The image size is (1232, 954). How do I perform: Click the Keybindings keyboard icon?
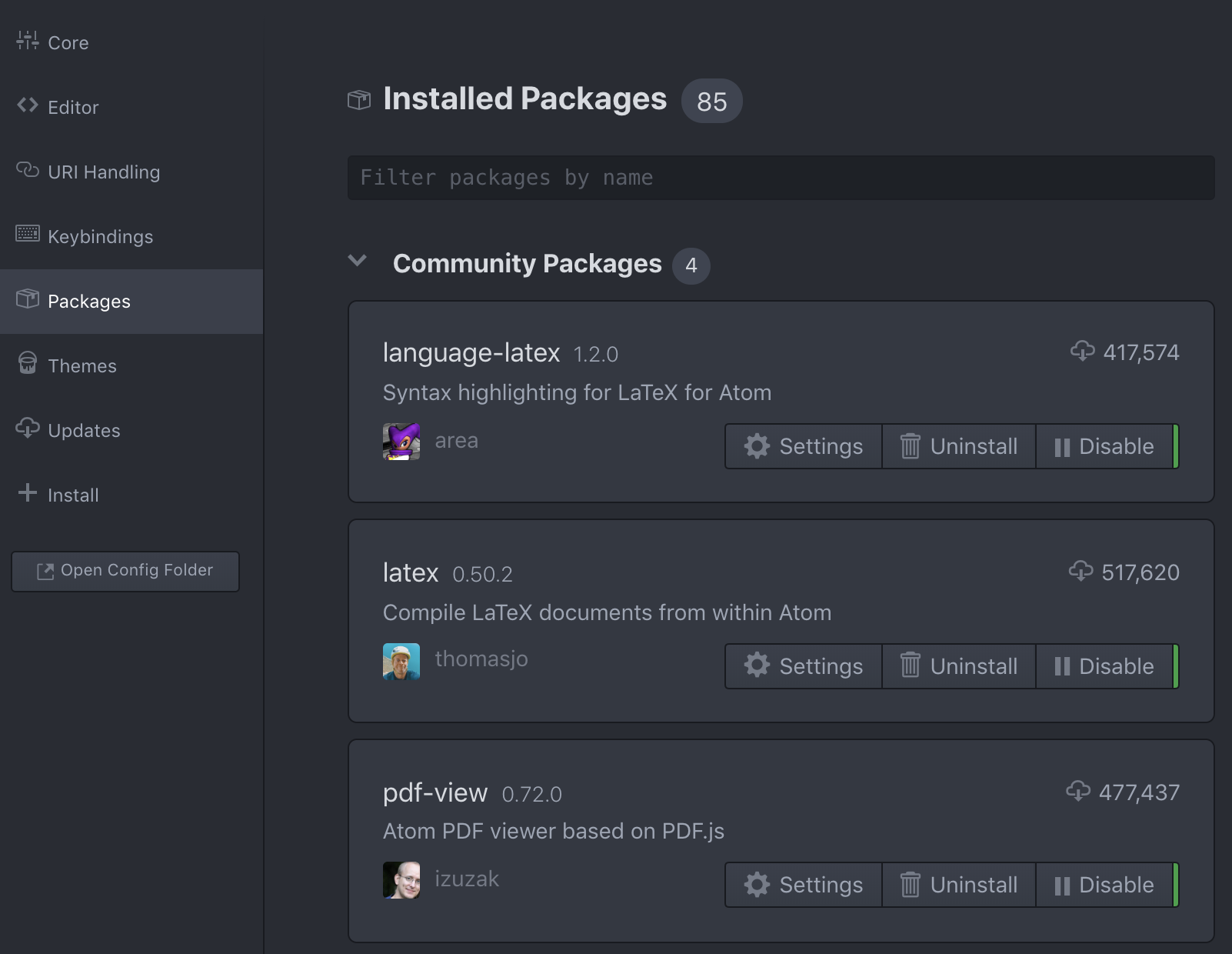pyautogui.click(x=28, y=234)
